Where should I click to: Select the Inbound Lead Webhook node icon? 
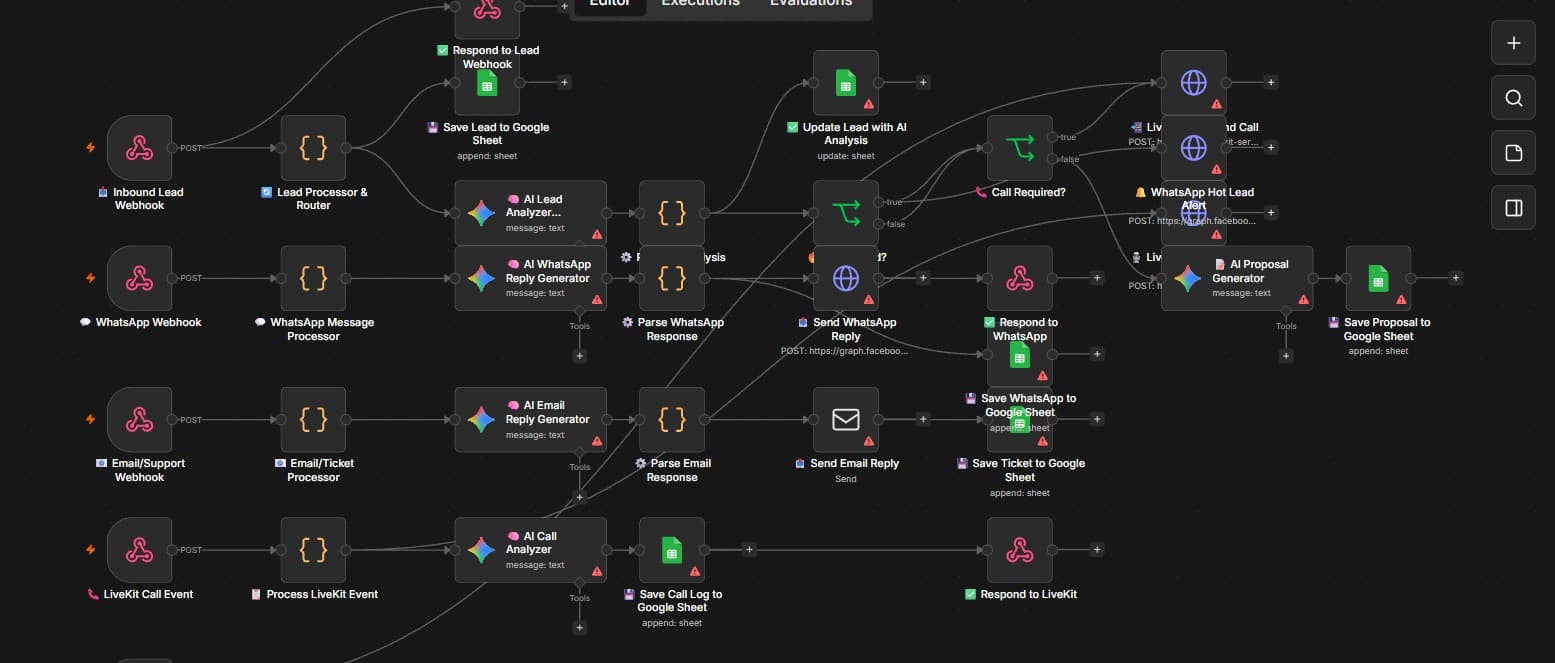[x=139, y=148]
